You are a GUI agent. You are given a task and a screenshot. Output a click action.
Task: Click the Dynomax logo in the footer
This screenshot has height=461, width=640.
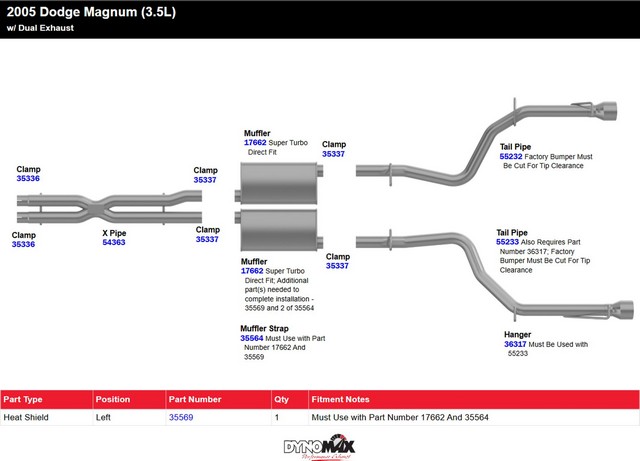pyautogui.click(x=319, y=446)
